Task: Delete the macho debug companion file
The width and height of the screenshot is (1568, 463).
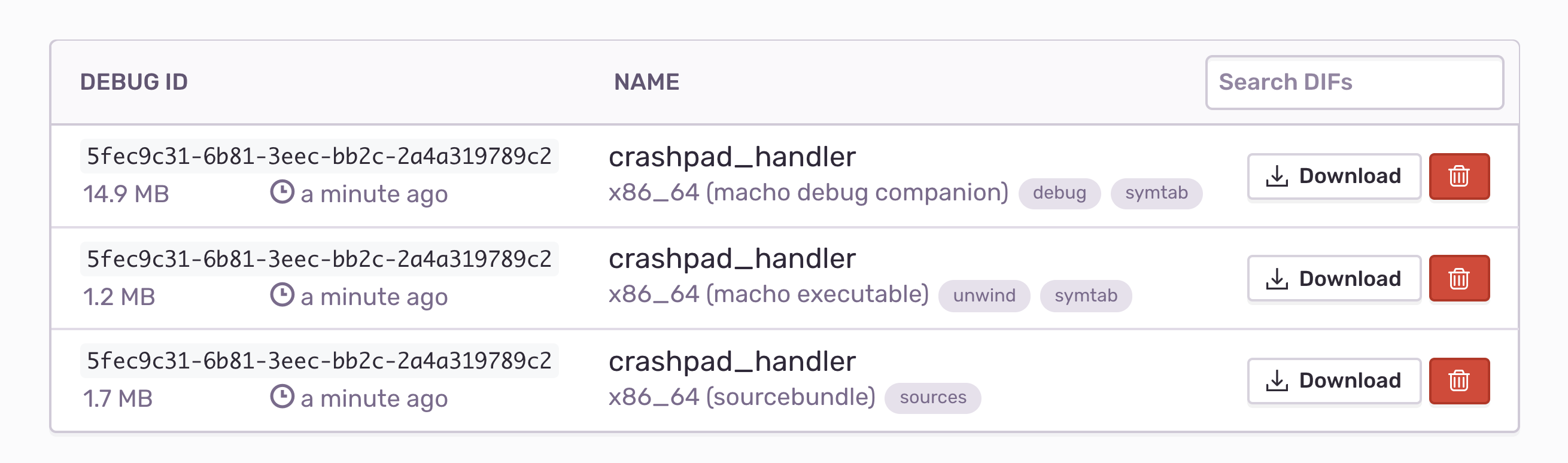Action: click(x=1459, y=176)
